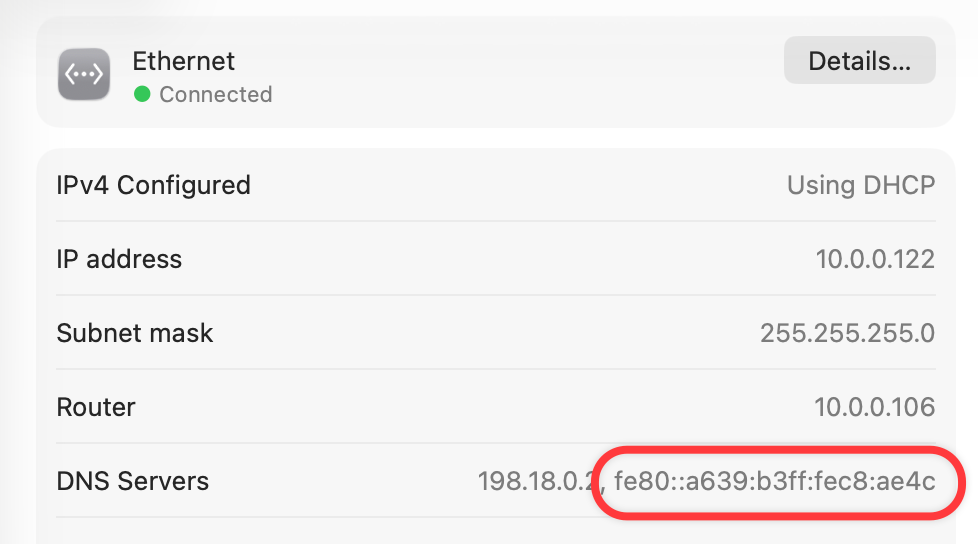The image size is (978, 544).
Task: Click the Subnet mask label
Action: pyautogui.click(x=135, y=333)
